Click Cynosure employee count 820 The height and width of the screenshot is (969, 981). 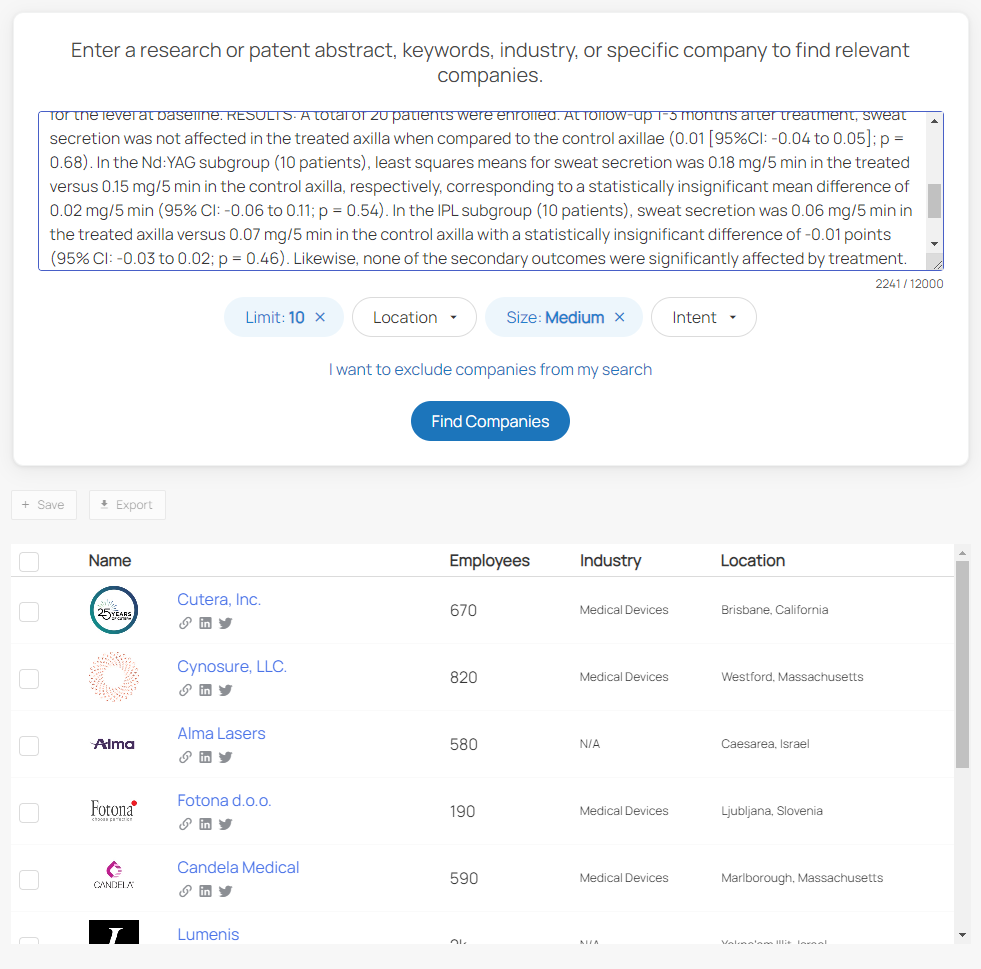click(464, 677)
